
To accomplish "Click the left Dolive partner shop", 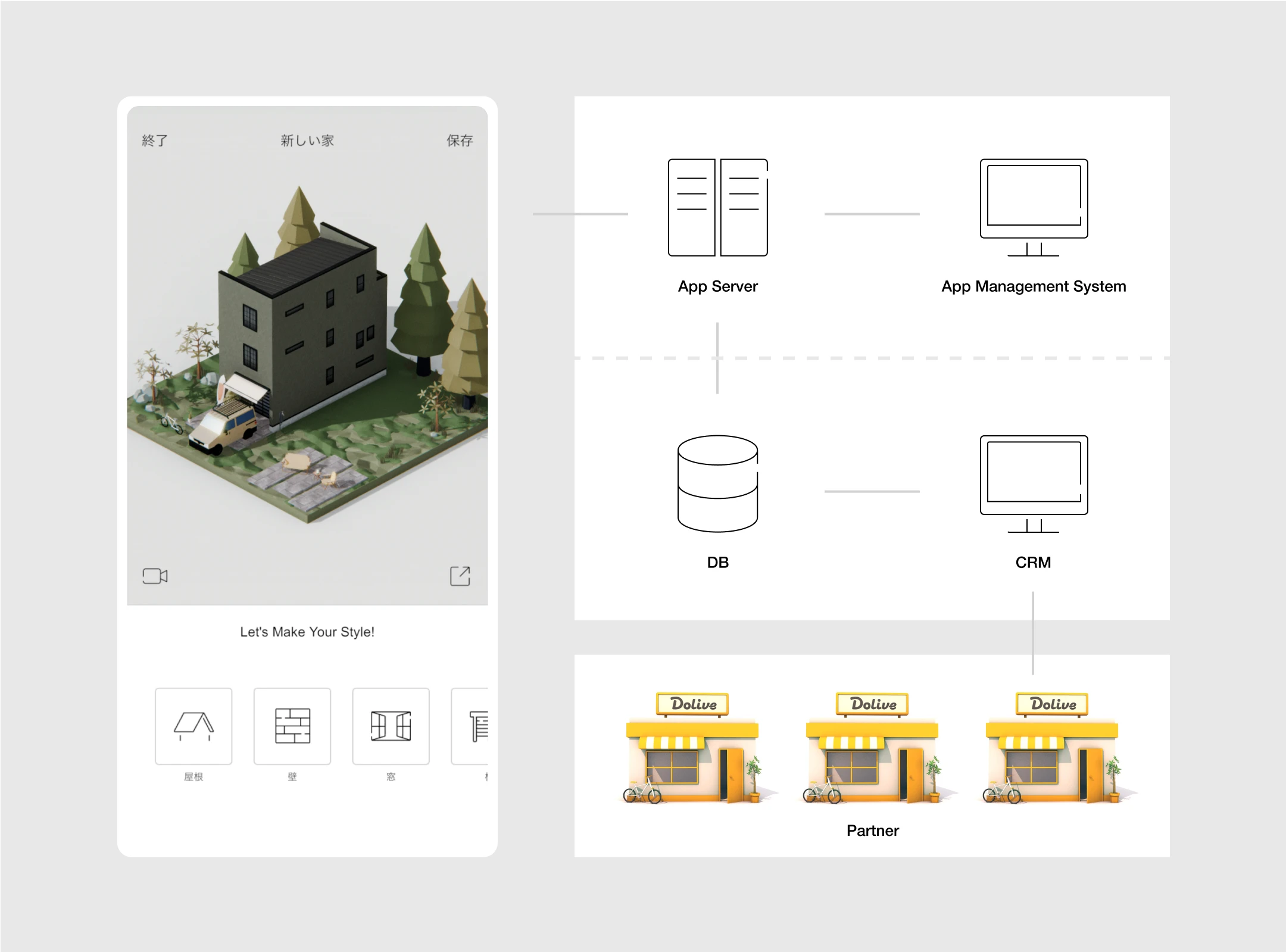I will coord(694,750).
